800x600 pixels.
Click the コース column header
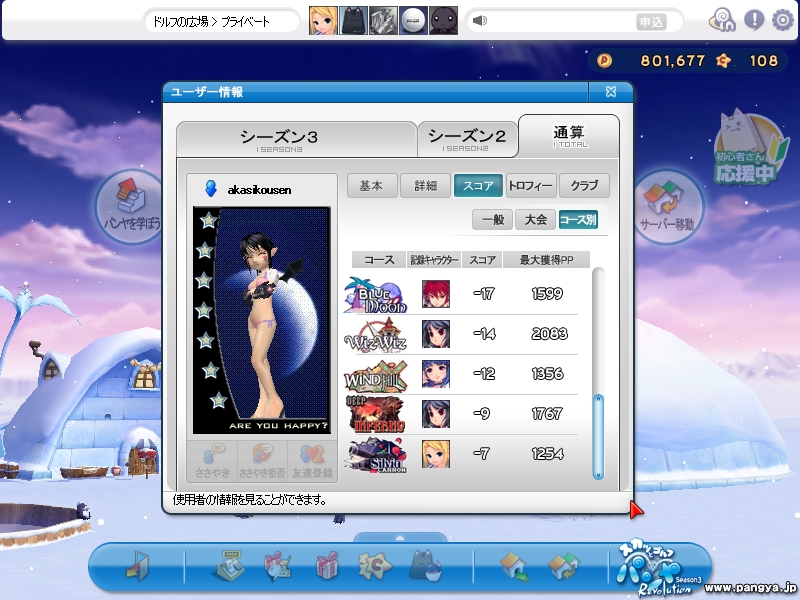click(x=379, y=260)
